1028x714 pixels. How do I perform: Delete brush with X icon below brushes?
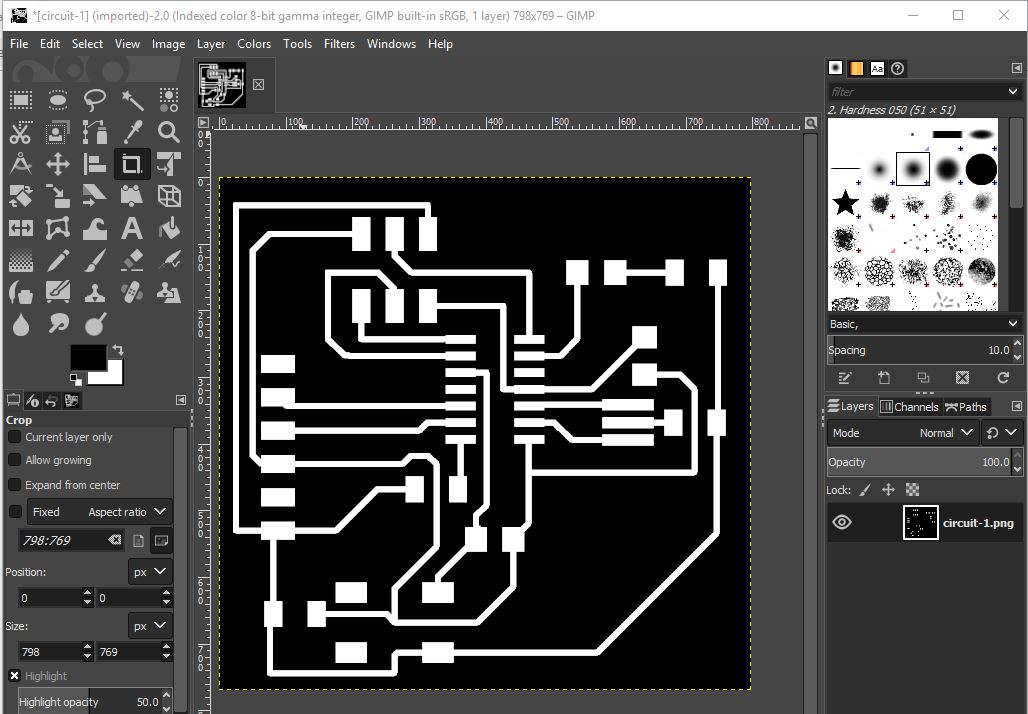coord(962,378)
